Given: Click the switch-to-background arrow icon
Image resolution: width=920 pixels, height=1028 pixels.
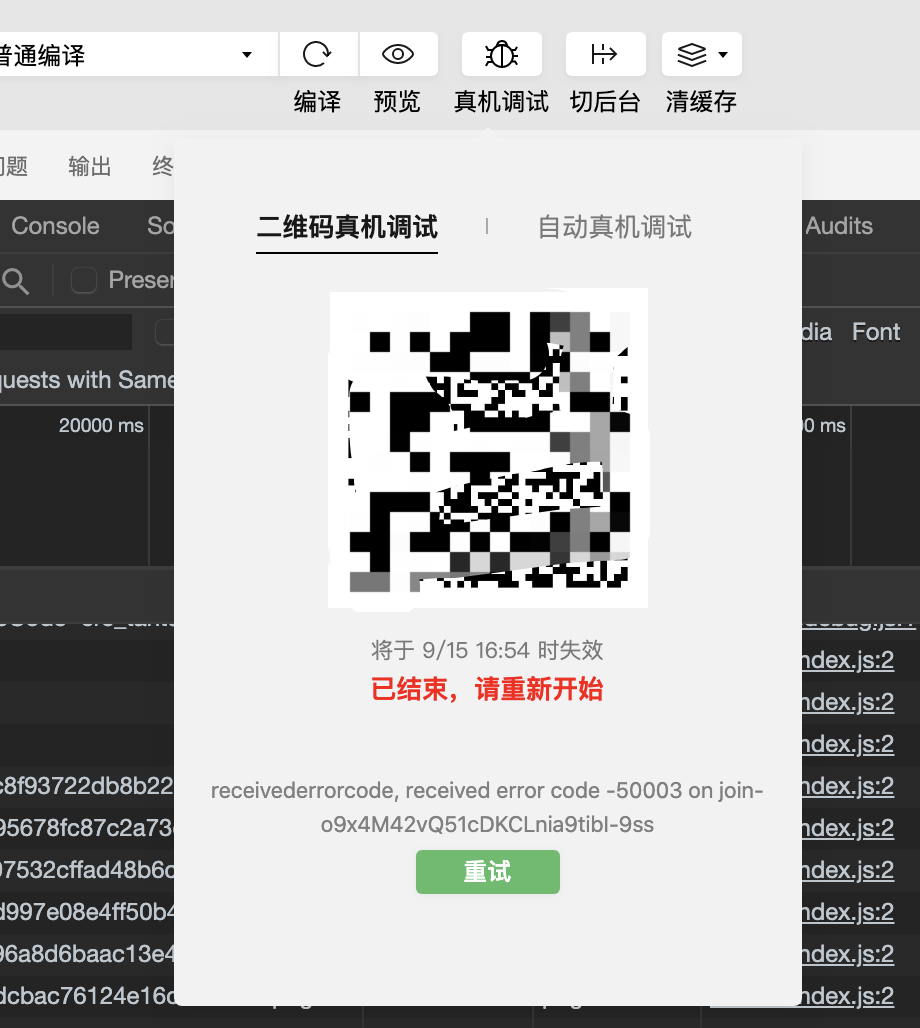Looking at the screenshot, I should (x=605, y=54).
